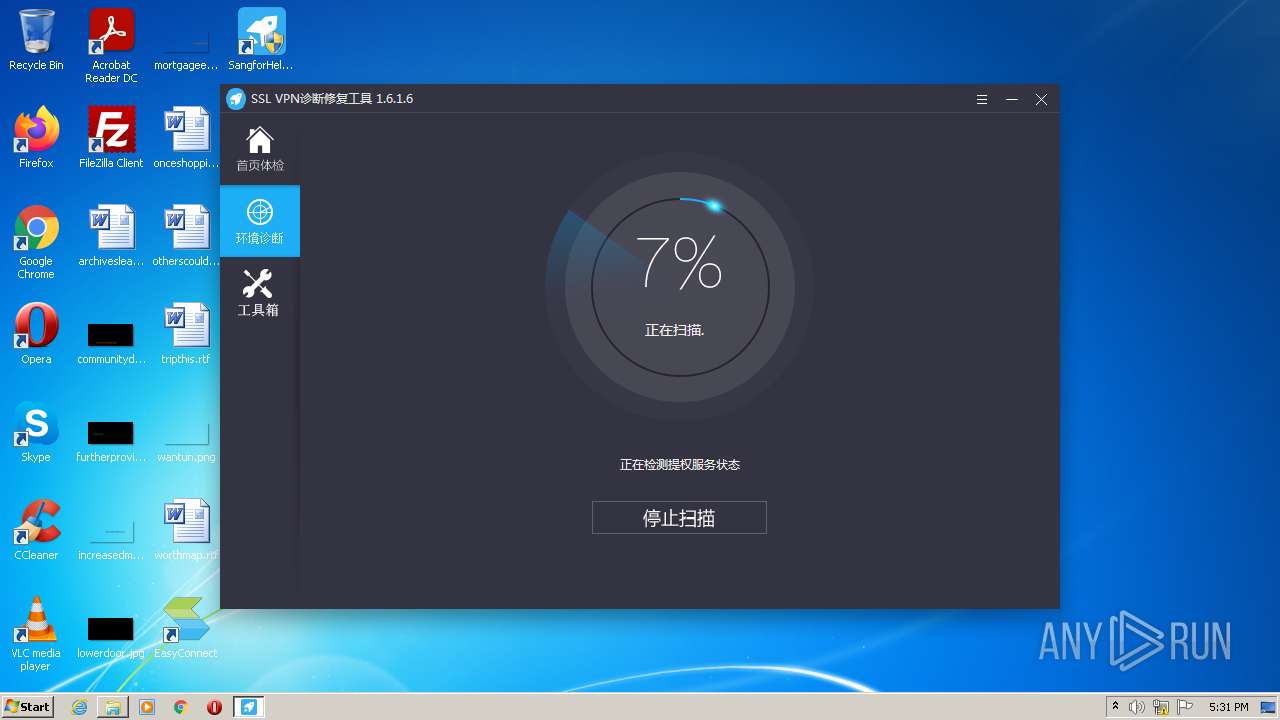This screenshot has width=1280, height=720.
Task: Select the furtherprovi file icon
Action: (x=111, y=439)
